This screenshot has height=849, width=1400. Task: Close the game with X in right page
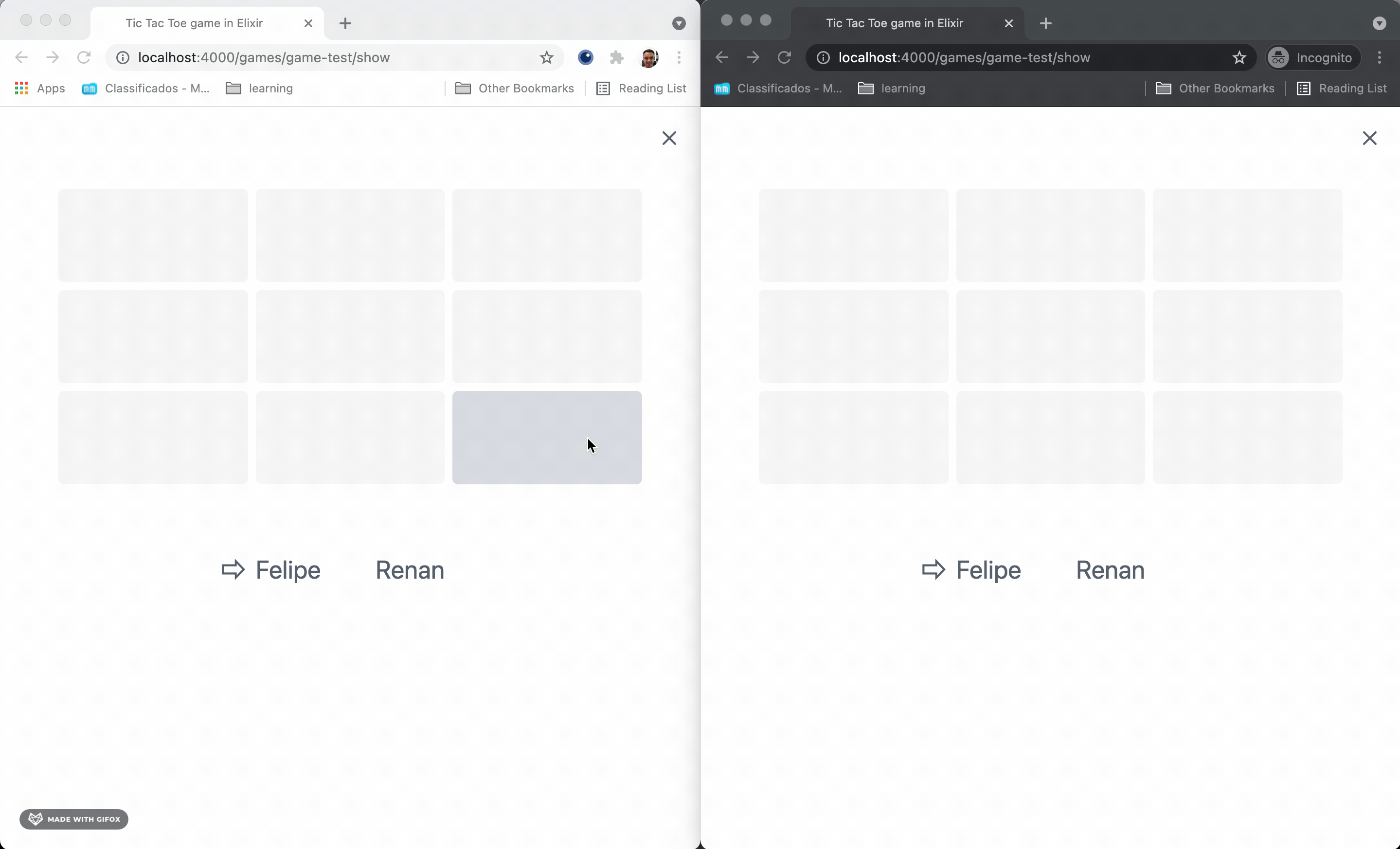point(1369,138)
